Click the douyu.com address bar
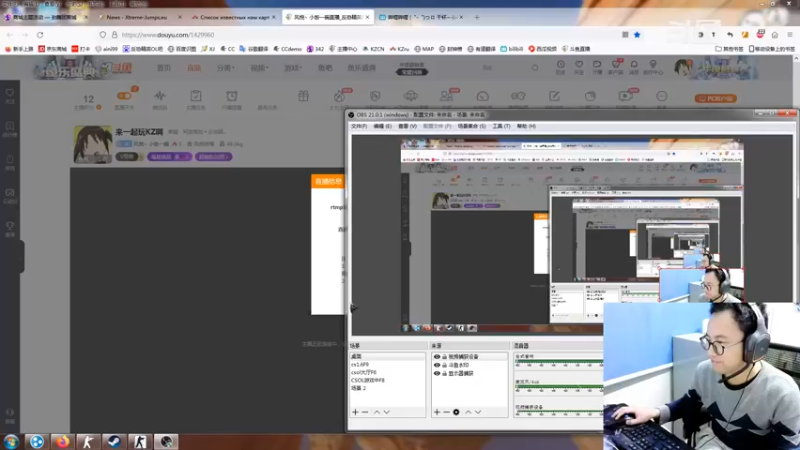Screen dimensions: 800x450 357,35
